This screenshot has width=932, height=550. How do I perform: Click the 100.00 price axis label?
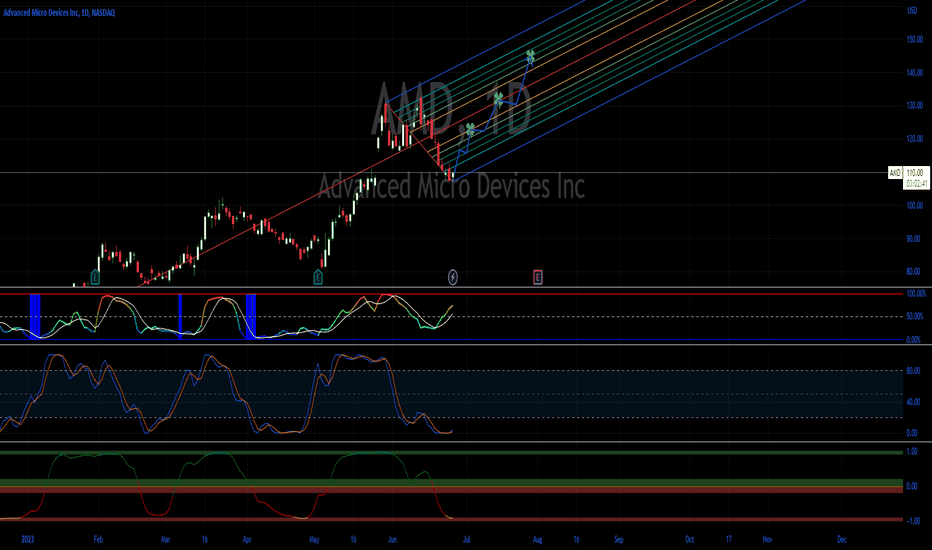coord(914,205)
